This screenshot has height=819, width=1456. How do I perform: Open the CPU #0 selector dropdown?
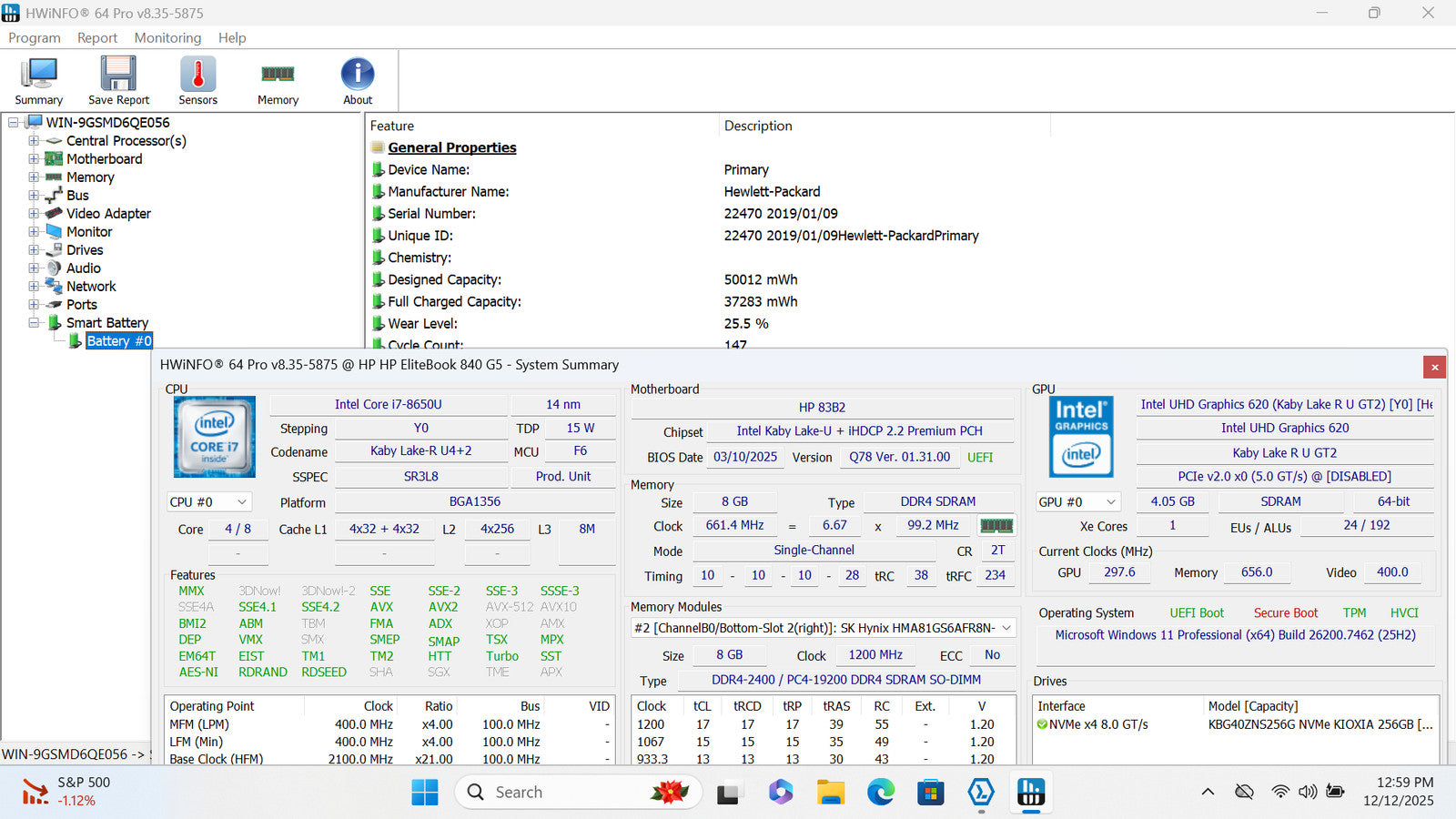(208, 502)
